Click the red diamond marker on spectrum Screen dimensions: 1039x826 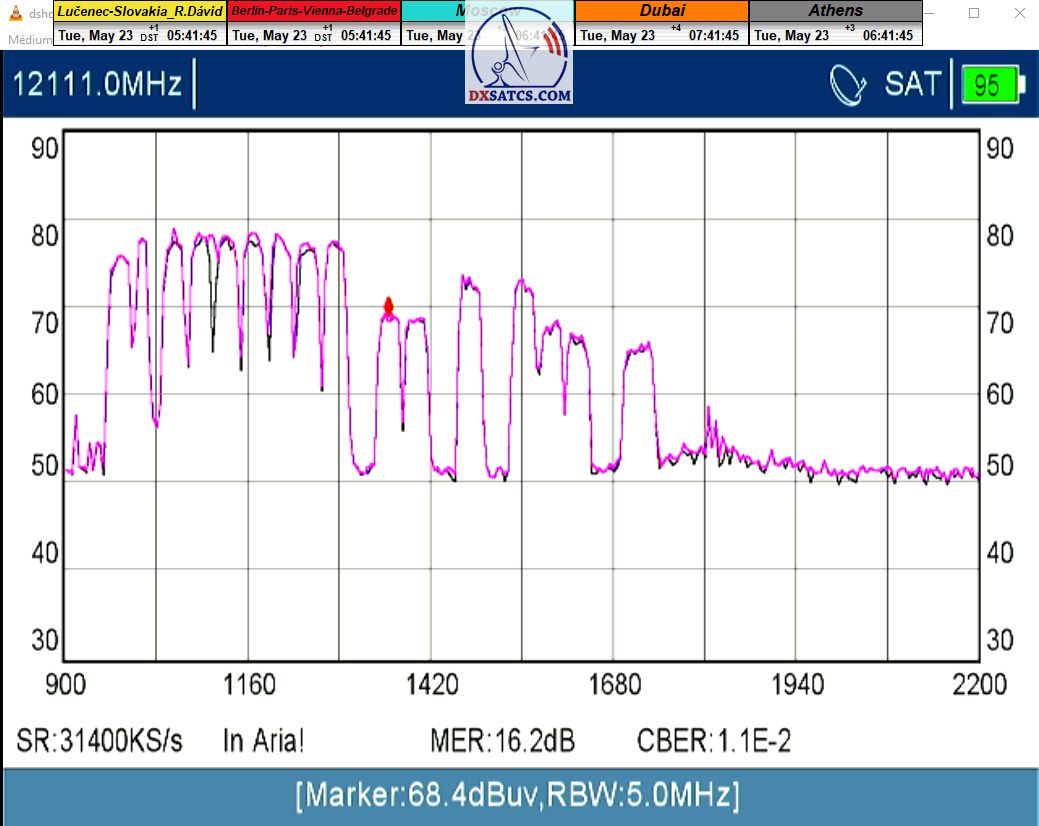tap(389, 307)
